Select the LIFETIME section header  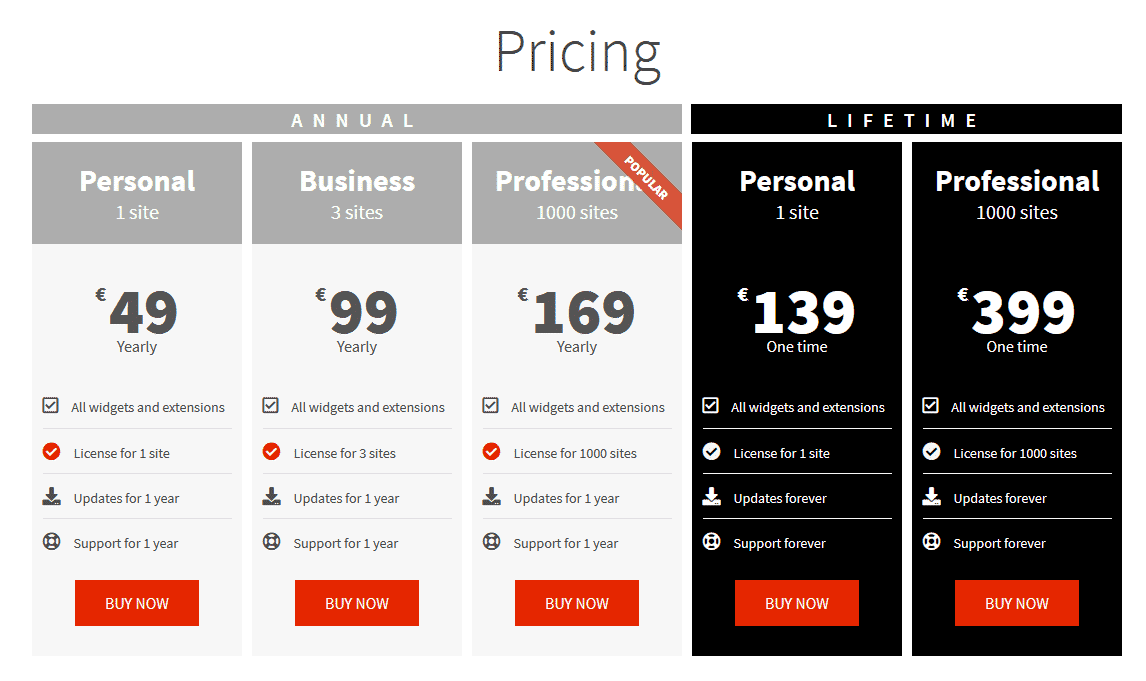[x=906, y=119]
